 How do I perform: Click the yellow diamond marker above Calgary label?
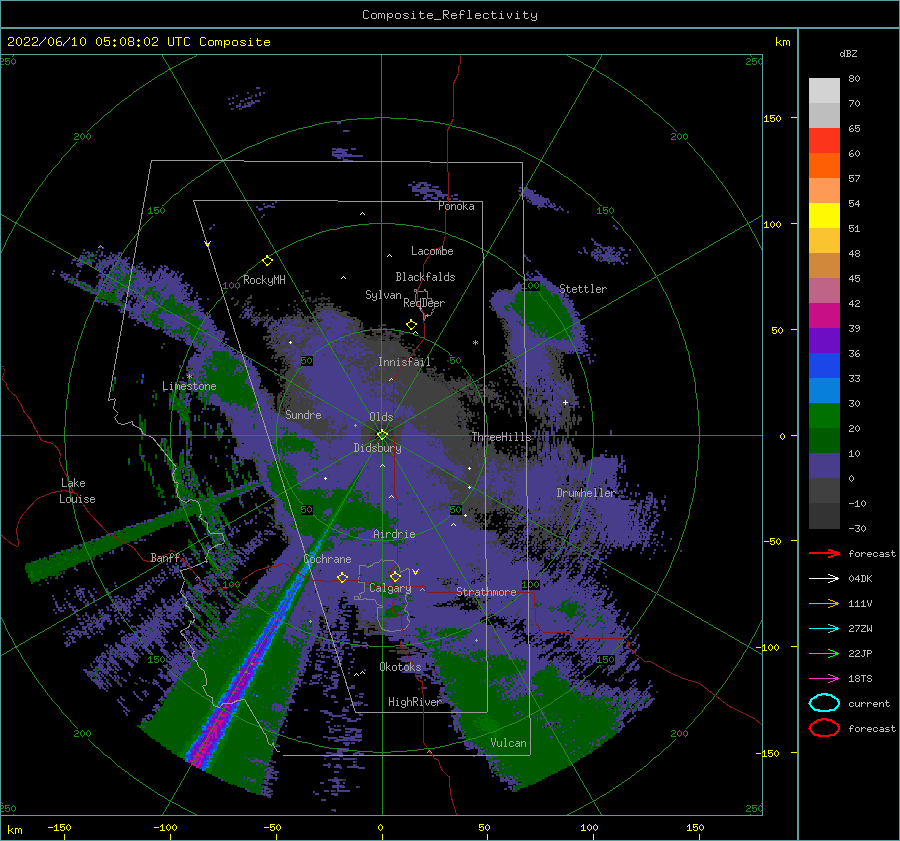click(x=395, y=576)
